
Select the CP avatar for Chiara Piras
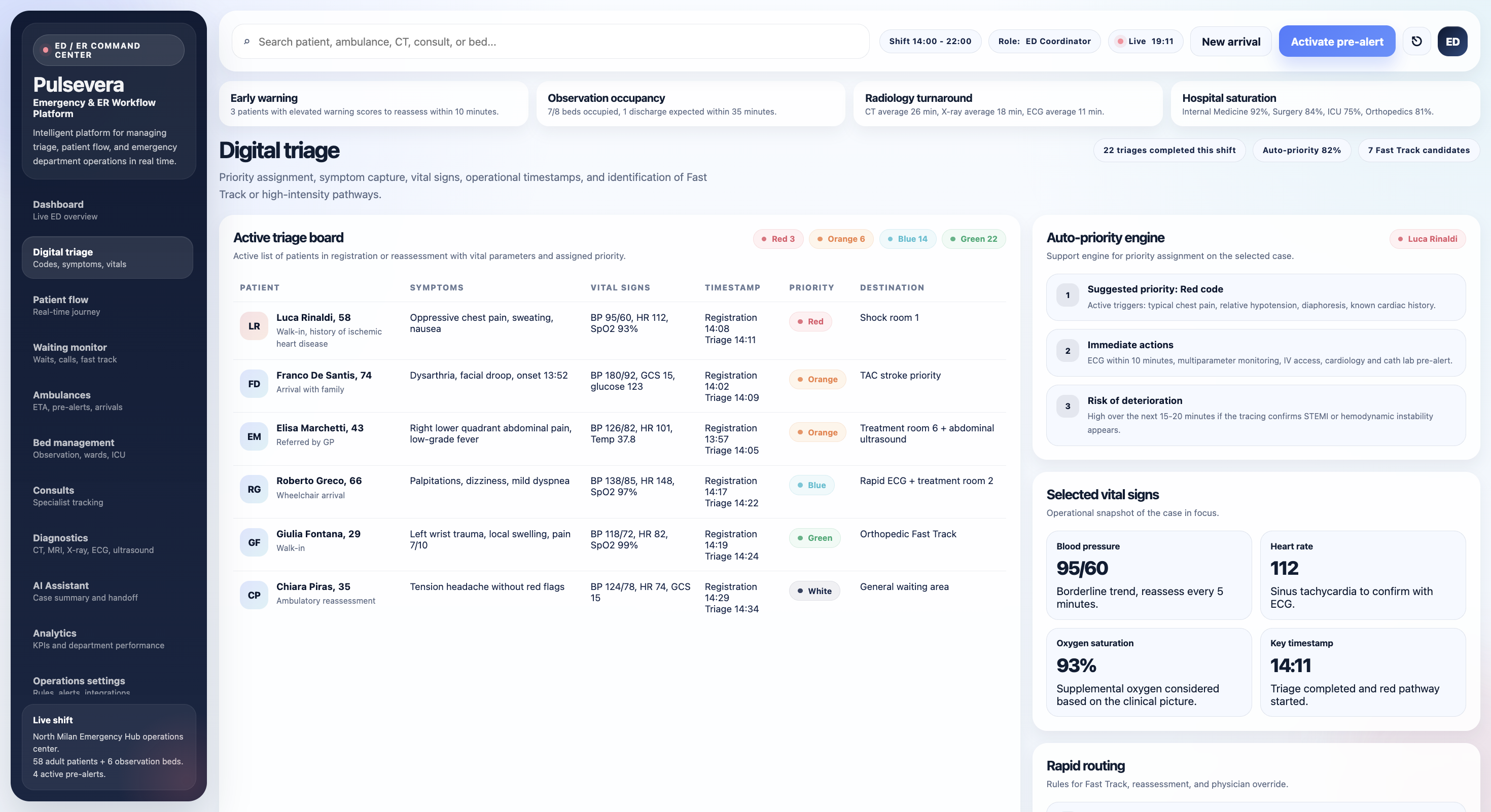(254, 595)
